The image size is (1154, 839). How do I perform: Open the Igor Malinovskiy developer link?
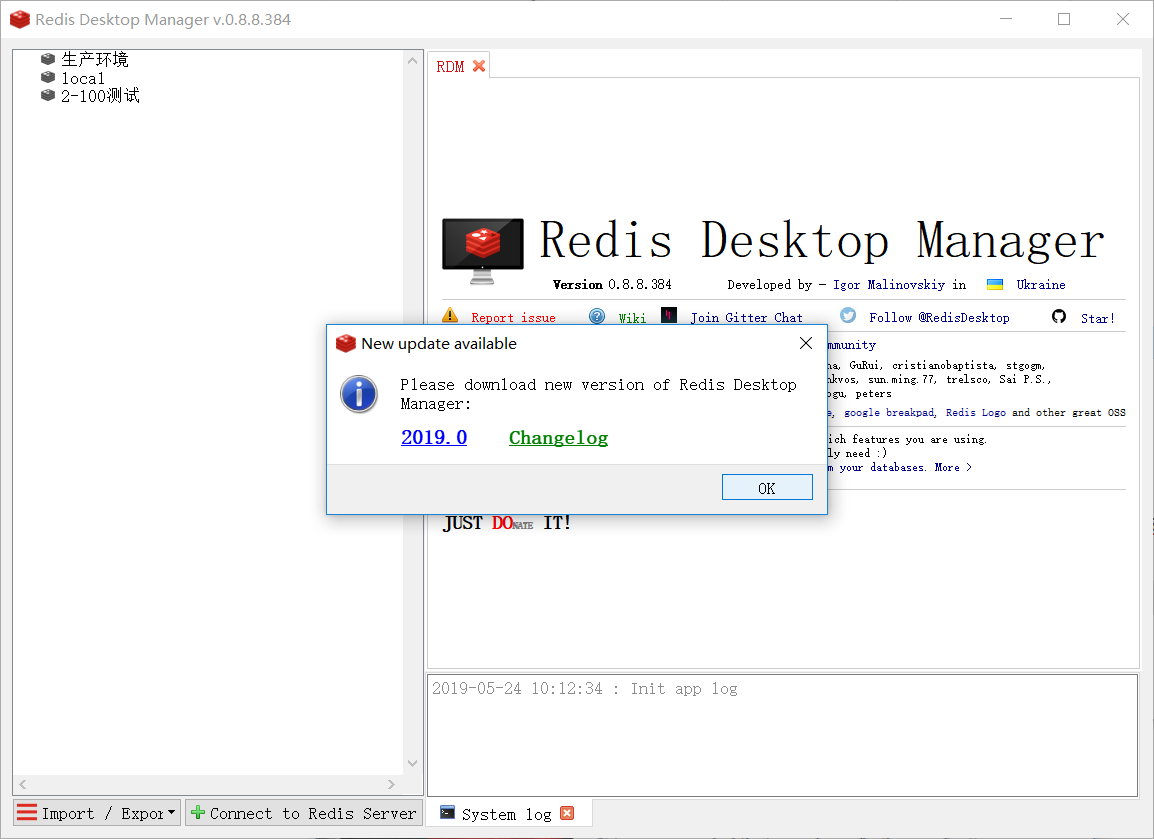point(889,285)
